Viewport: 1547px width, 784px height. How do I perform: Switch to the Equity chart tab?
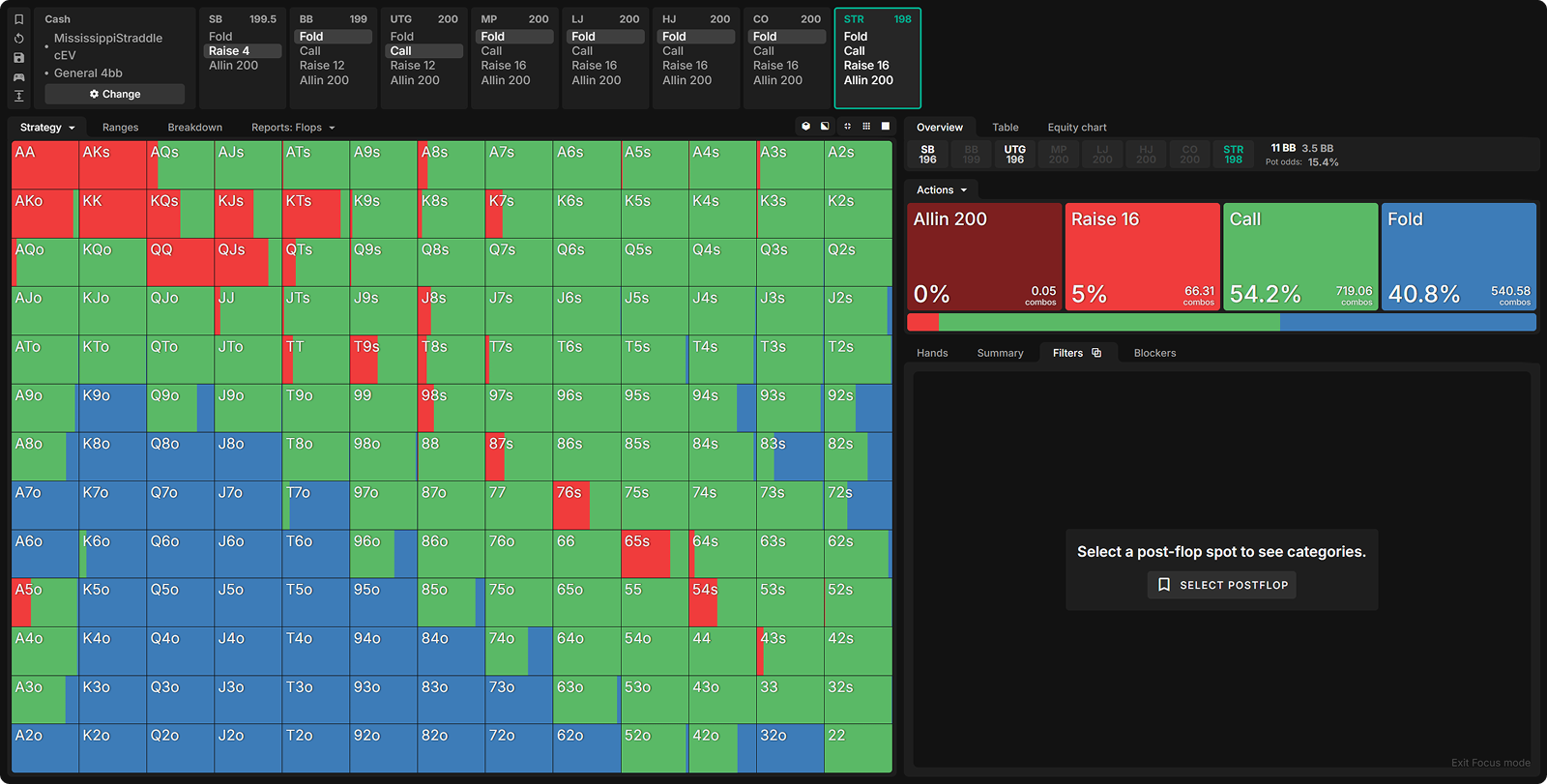pos(1076,128)
